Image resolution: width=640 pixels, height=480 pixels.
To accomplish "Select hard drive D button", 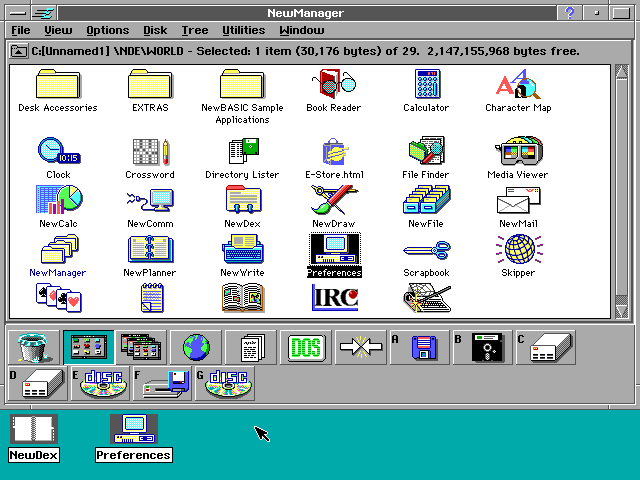I will point(38,383).
